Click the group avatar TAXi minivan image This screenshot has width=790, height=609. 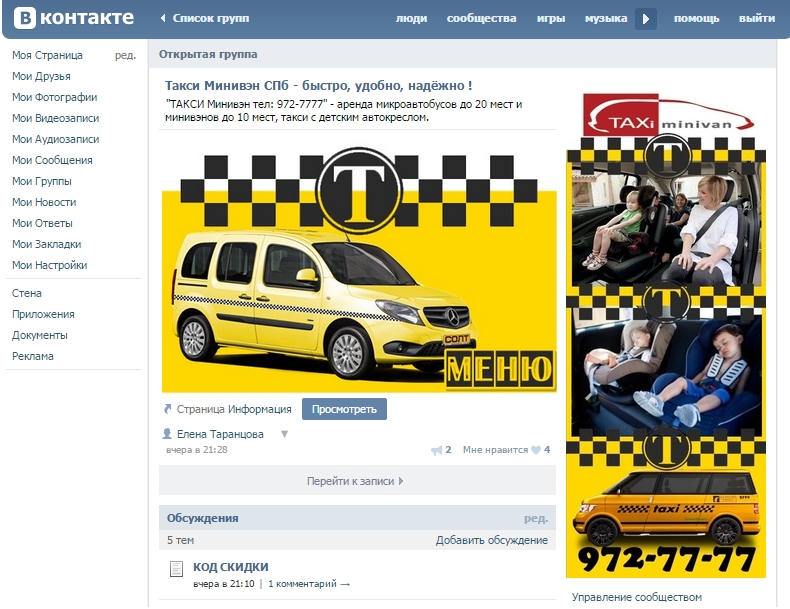[x=666, y=335]
